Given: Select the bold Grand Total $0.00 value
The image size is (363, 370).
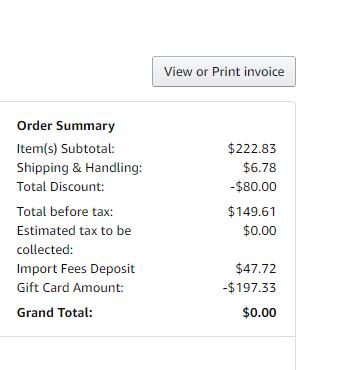Looking at the screenshot, I should (x=259, y=313).
